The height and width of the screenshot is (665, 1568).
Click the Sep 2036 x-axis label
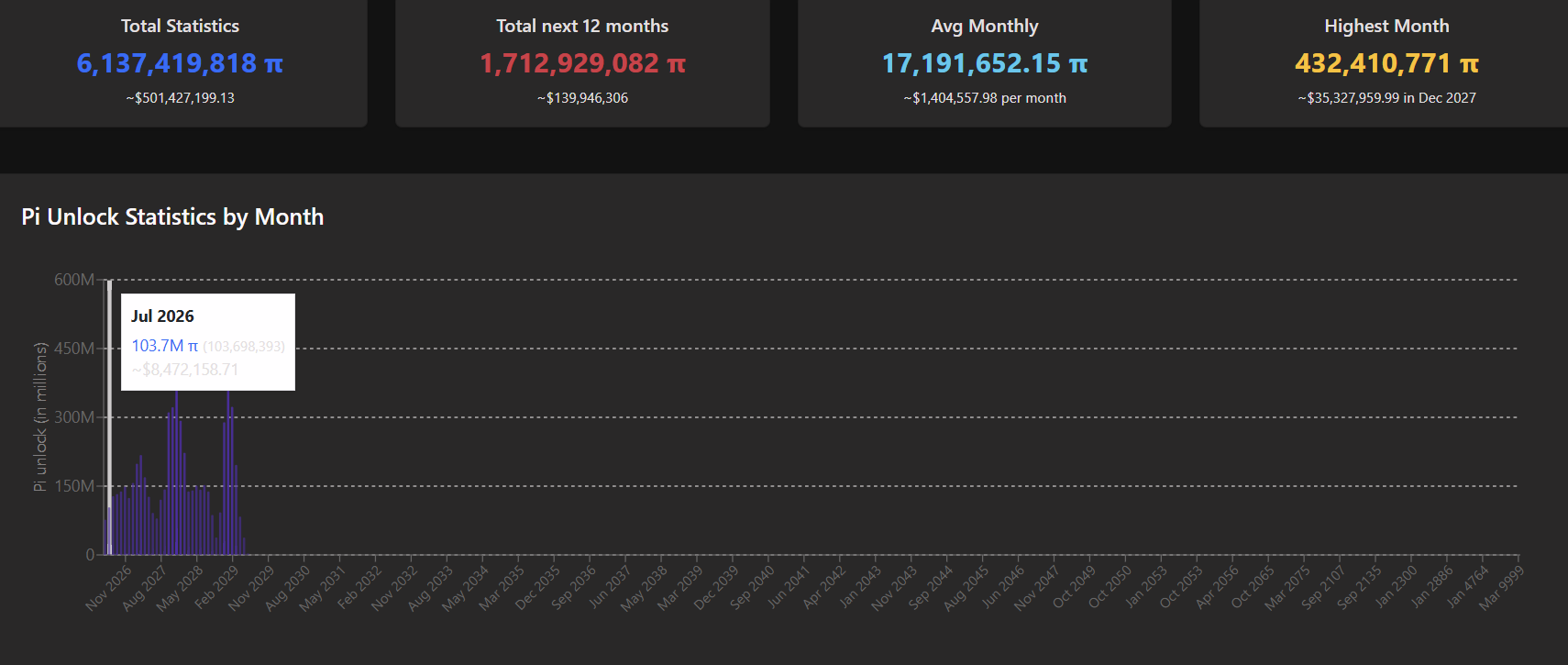tap(574, 588)
